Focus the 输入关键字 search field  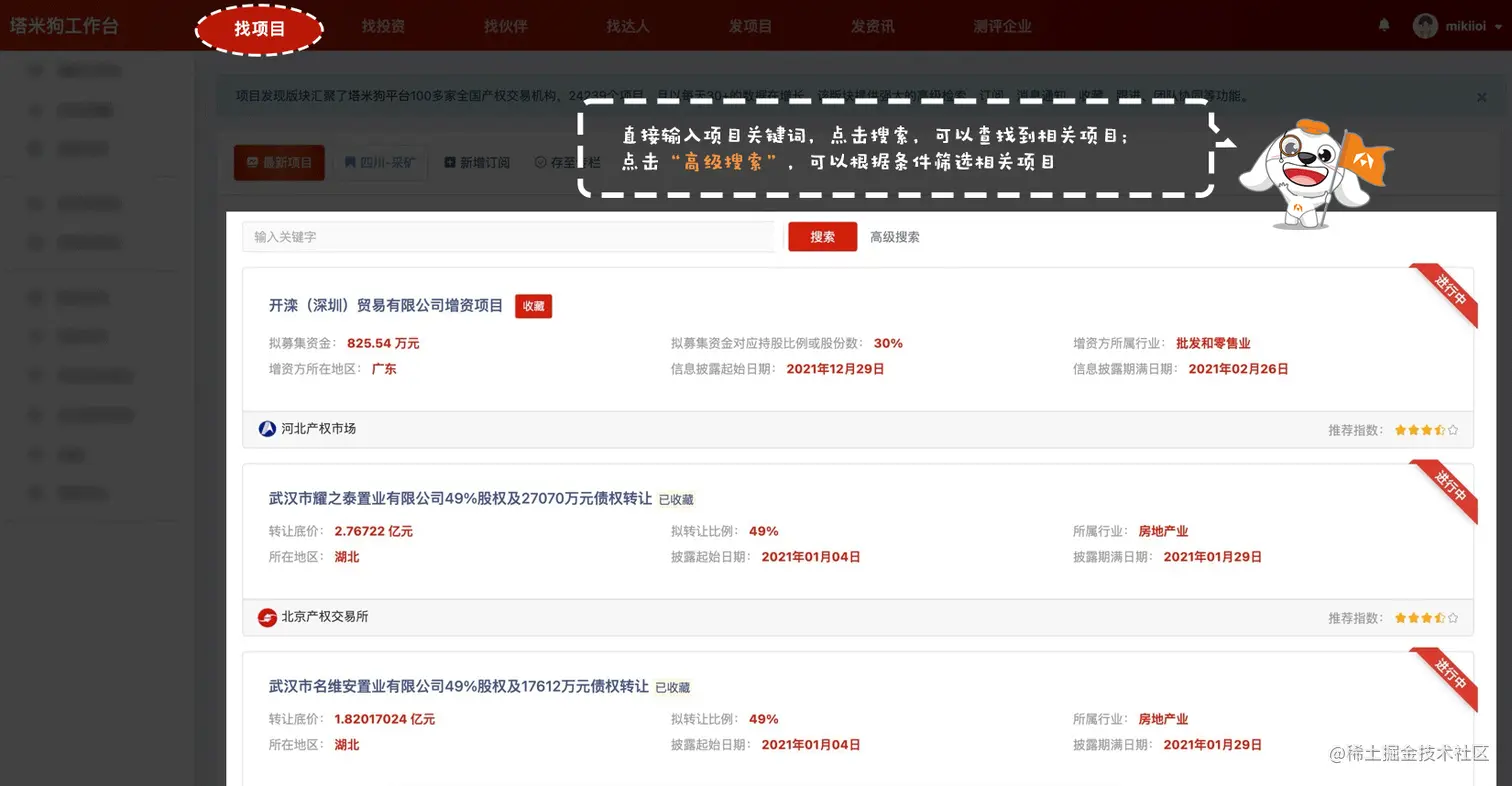tap(508, 237)
